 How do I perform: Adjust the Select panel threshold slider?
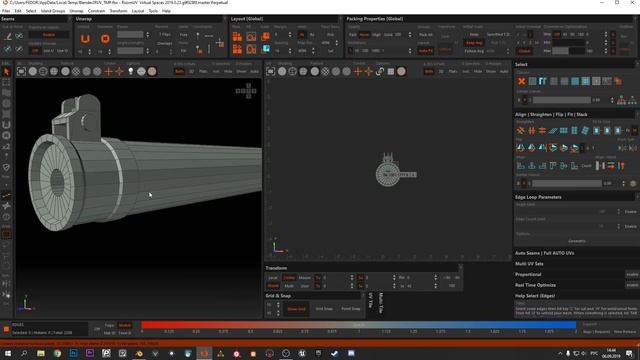click(x=562, y=100)
